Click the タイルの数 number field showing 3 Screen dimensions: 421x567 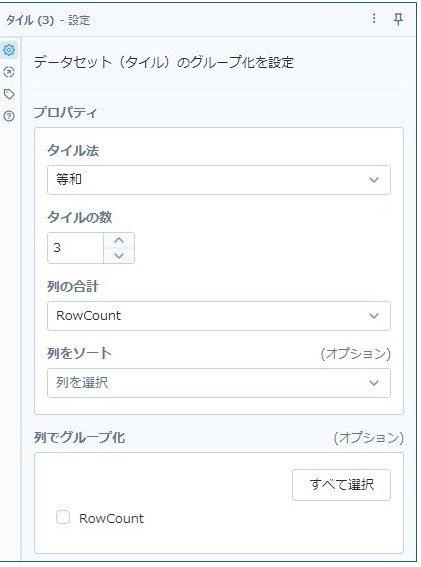[x=75, y=248]
